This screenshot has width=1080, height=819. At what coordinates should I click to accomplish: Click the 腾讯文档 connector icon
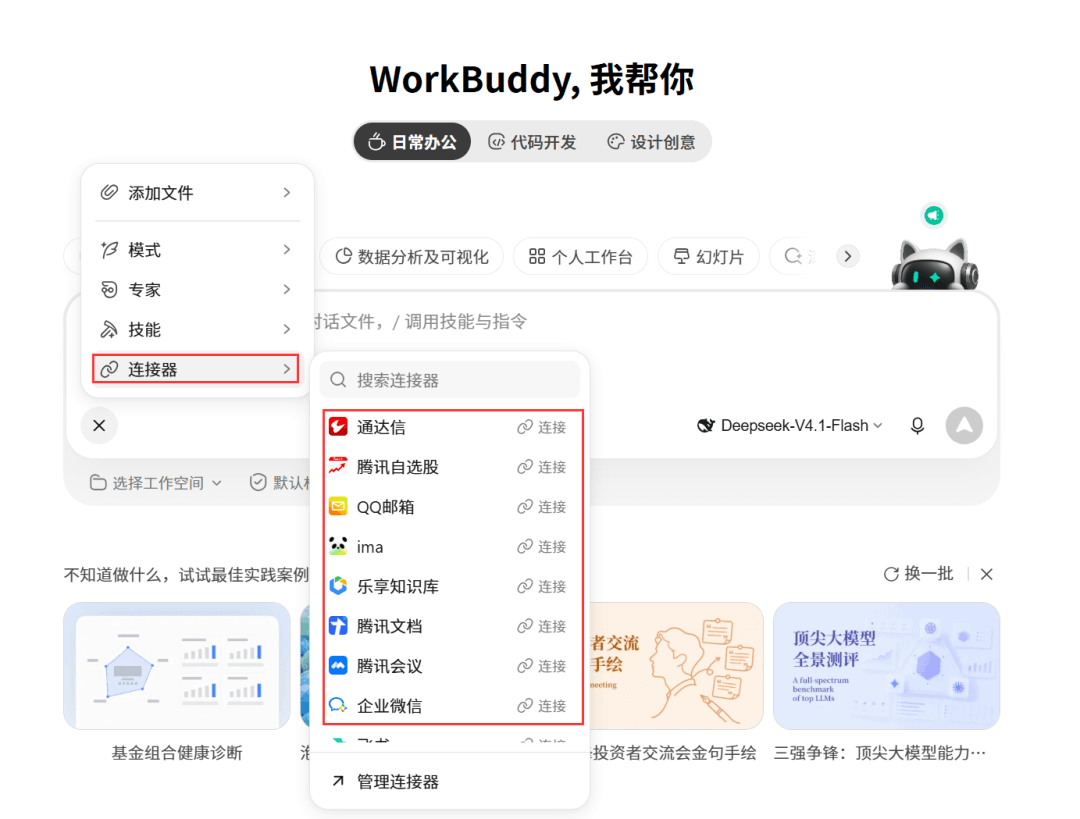[338, 626]
